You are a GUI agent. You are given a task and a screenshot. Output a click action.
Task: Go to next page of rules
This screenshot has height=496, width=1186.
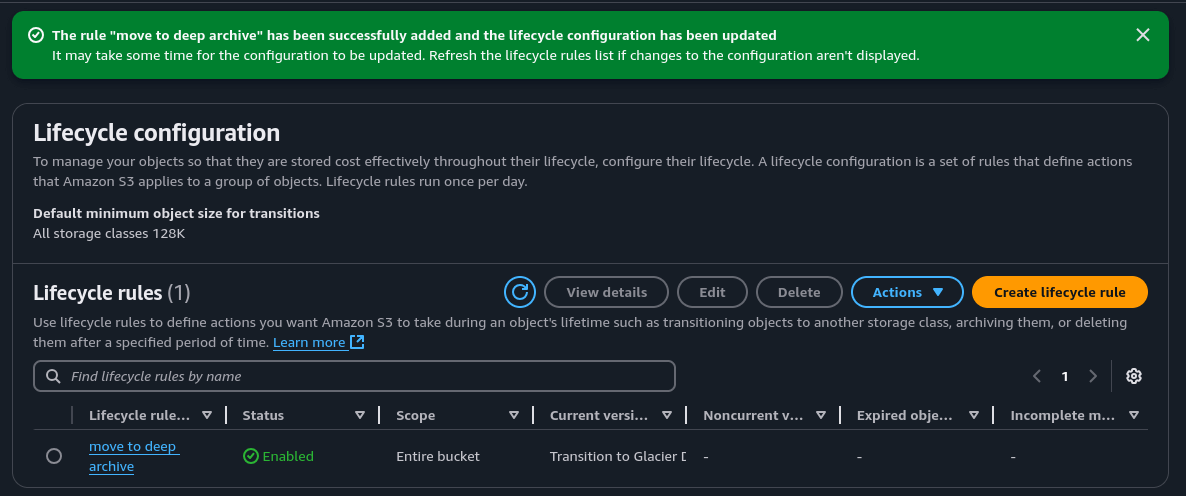point(1093,376)
